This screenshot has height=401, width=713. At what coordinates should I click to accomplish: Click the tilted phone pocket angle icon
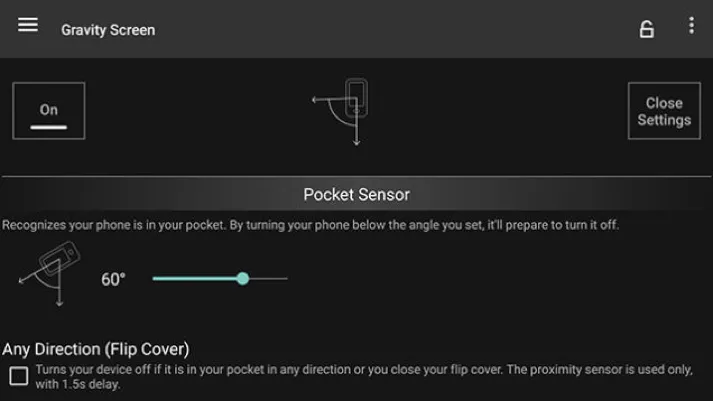tap(50, 270)
